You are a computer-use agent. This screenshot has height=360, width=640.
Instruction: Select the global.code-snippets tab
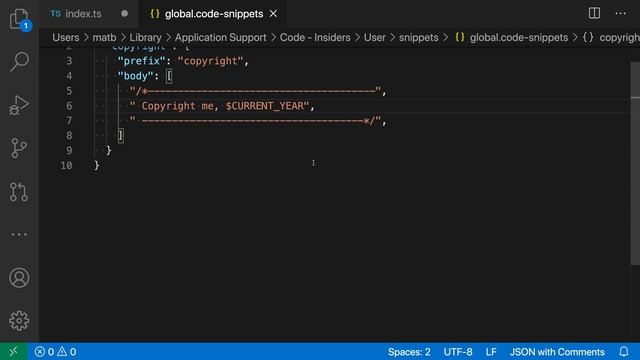pyautogui.click(x=214, y=14)
